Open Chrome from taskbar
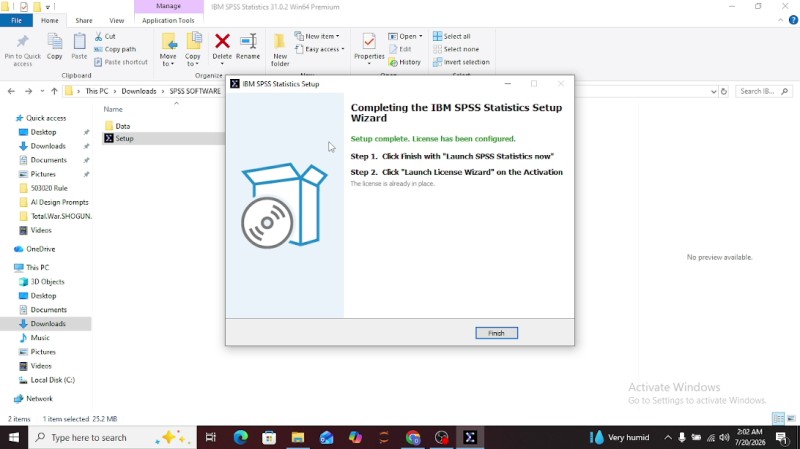 [x=413, y=437]
